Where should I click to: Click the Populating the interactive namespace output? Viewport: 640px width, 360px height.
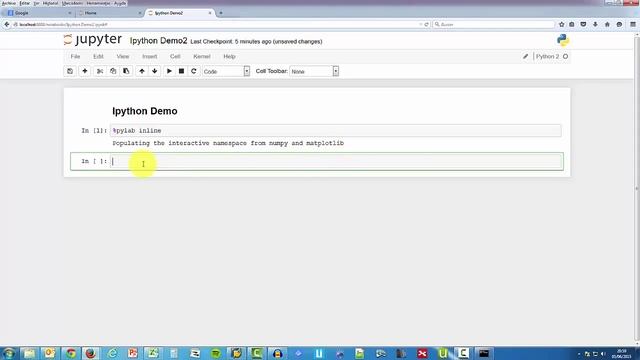click(228, 143)
